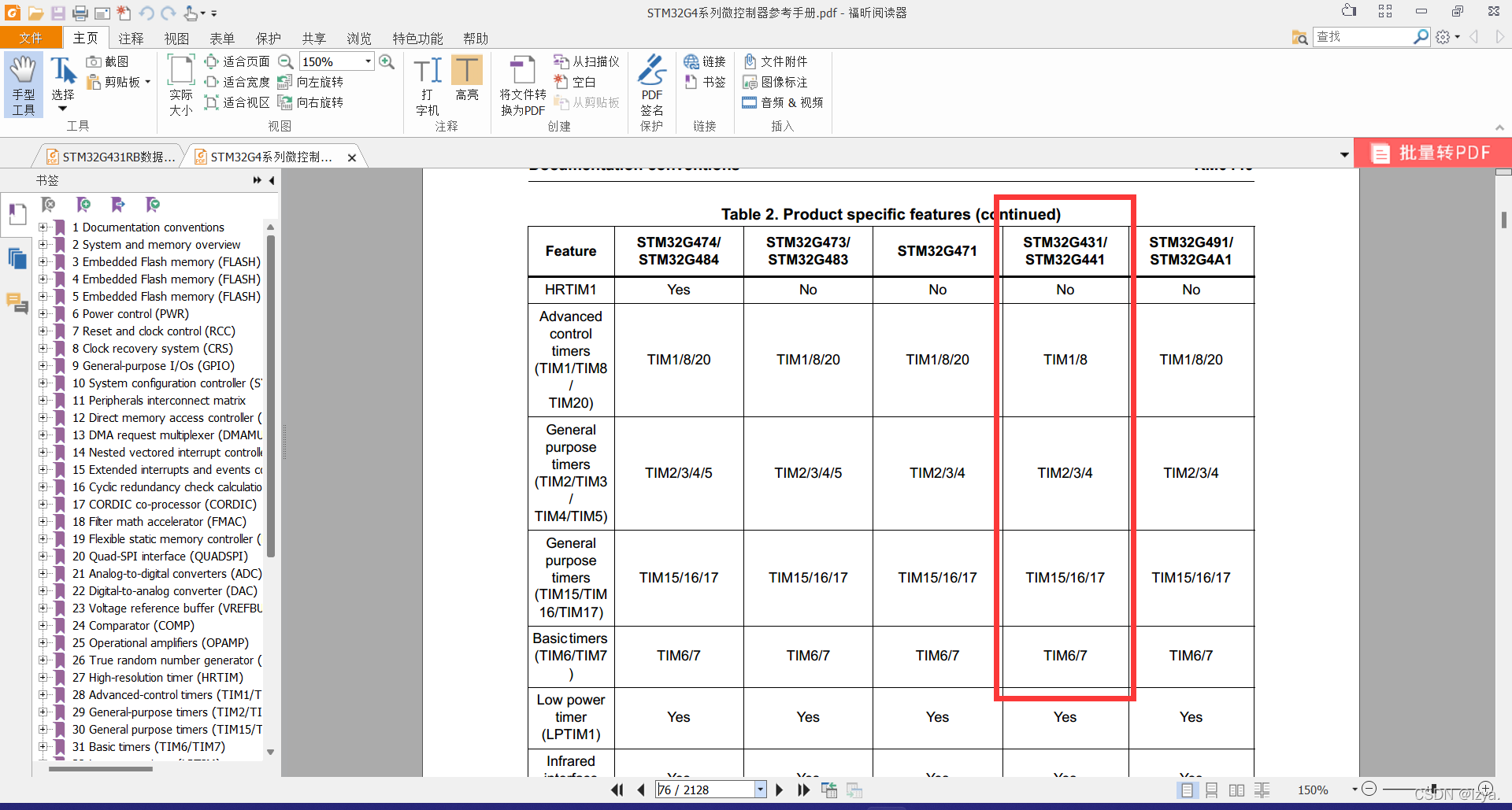Click the document vertical scrollbar thumb
Screen dimensions: 1512x810
click(1503, 220)
